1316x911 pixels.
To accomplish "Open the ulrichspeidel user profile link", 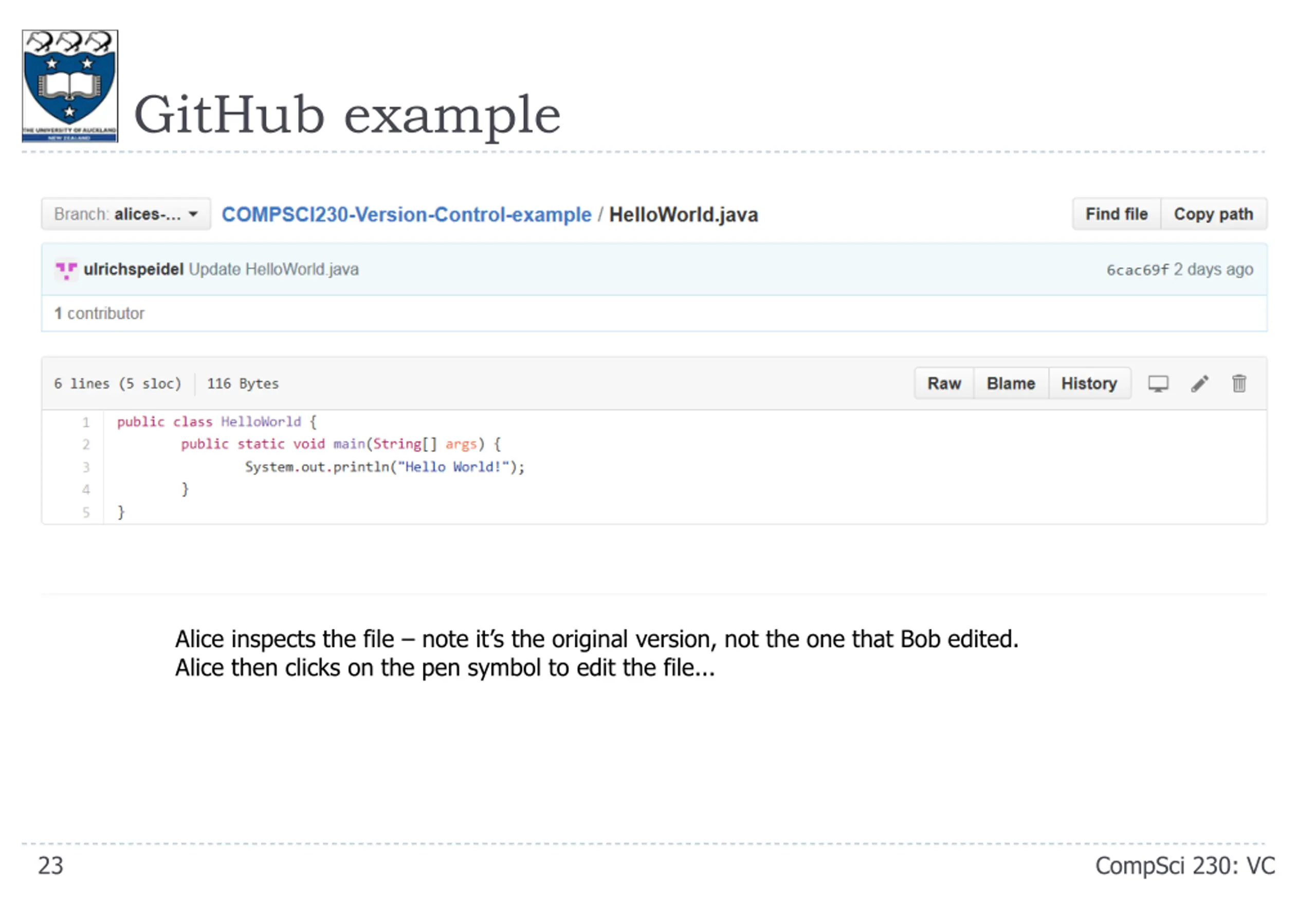I will click(133, 269).
